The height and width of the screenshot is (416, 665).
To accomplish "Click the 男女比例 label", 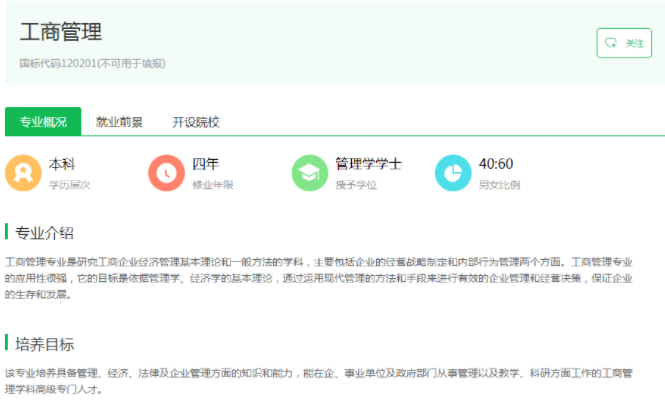I will pos(499,185).
